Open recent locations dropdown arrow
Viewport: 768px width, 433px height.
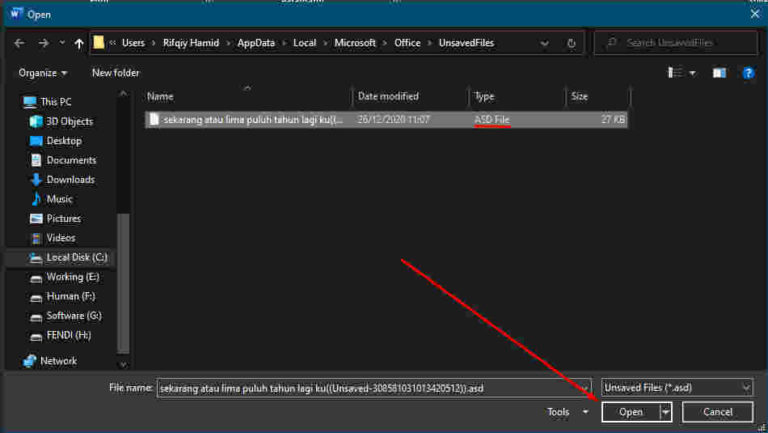click(62, 43)
